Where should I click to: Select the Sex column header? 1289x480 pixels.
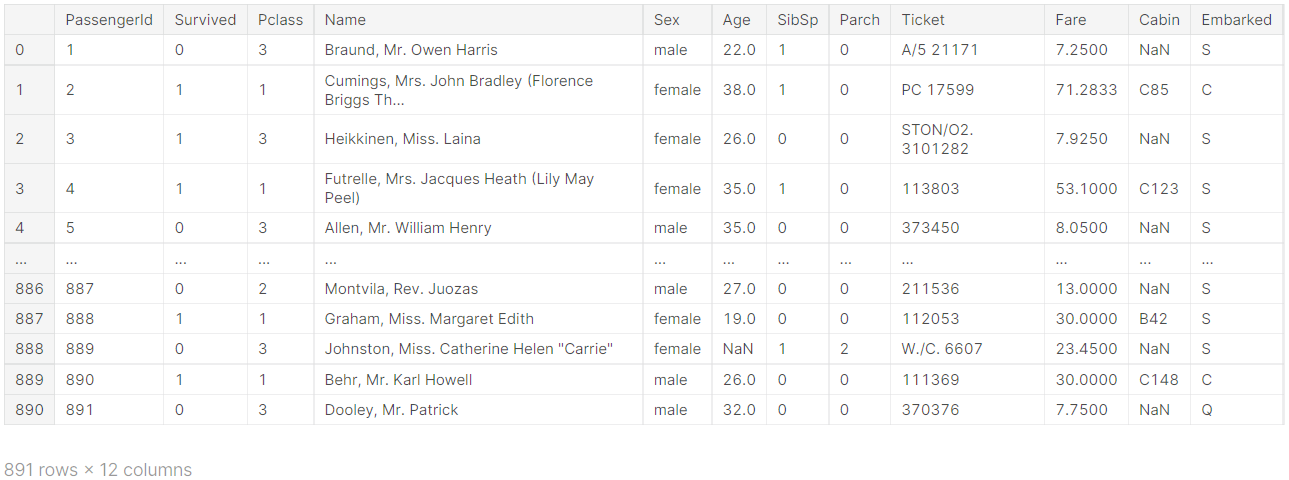pos(666,20)
